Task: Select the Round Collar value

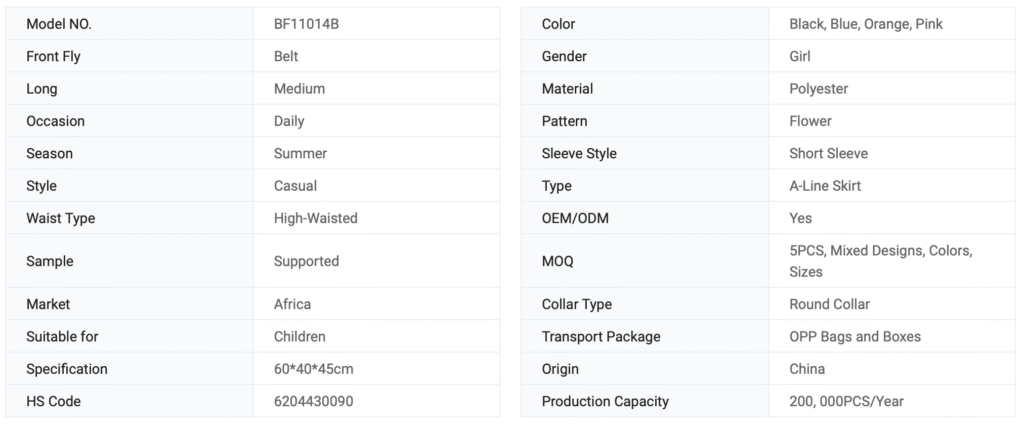Action: point(829,304)
